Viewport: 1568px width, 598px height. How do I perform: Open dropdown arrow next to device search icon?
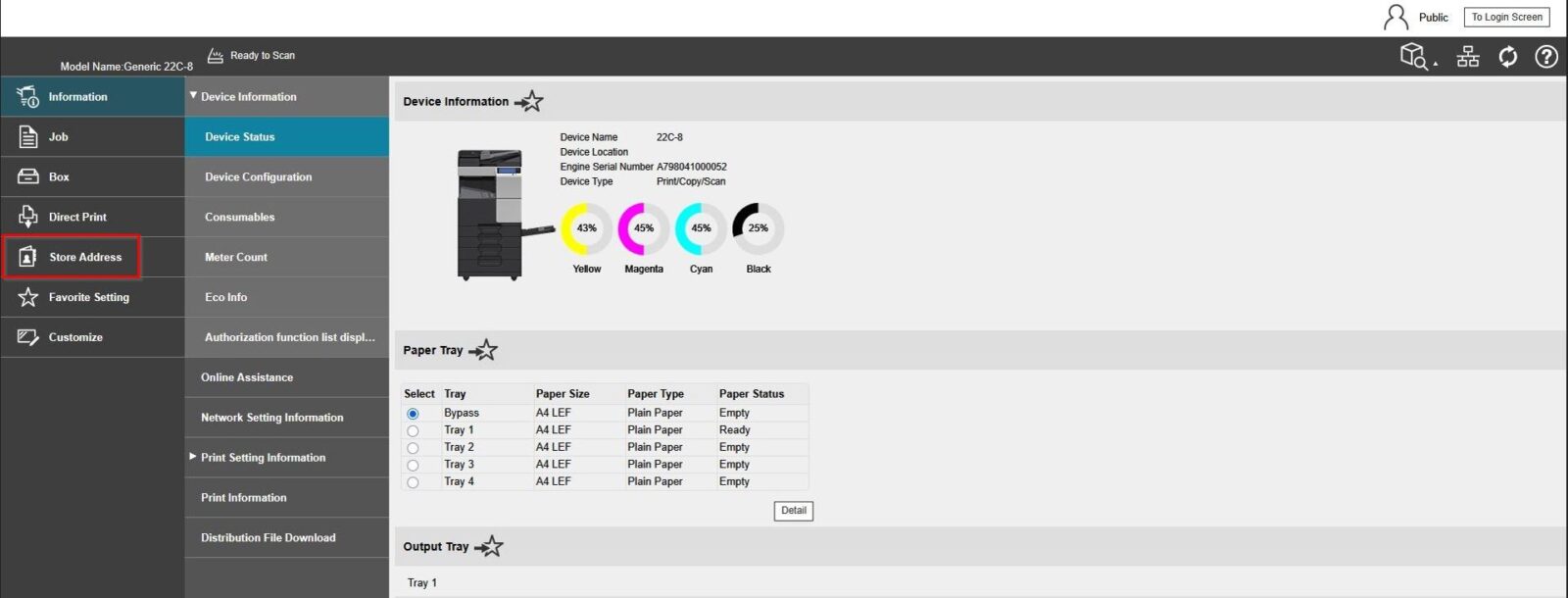[x=1436, y=64]
